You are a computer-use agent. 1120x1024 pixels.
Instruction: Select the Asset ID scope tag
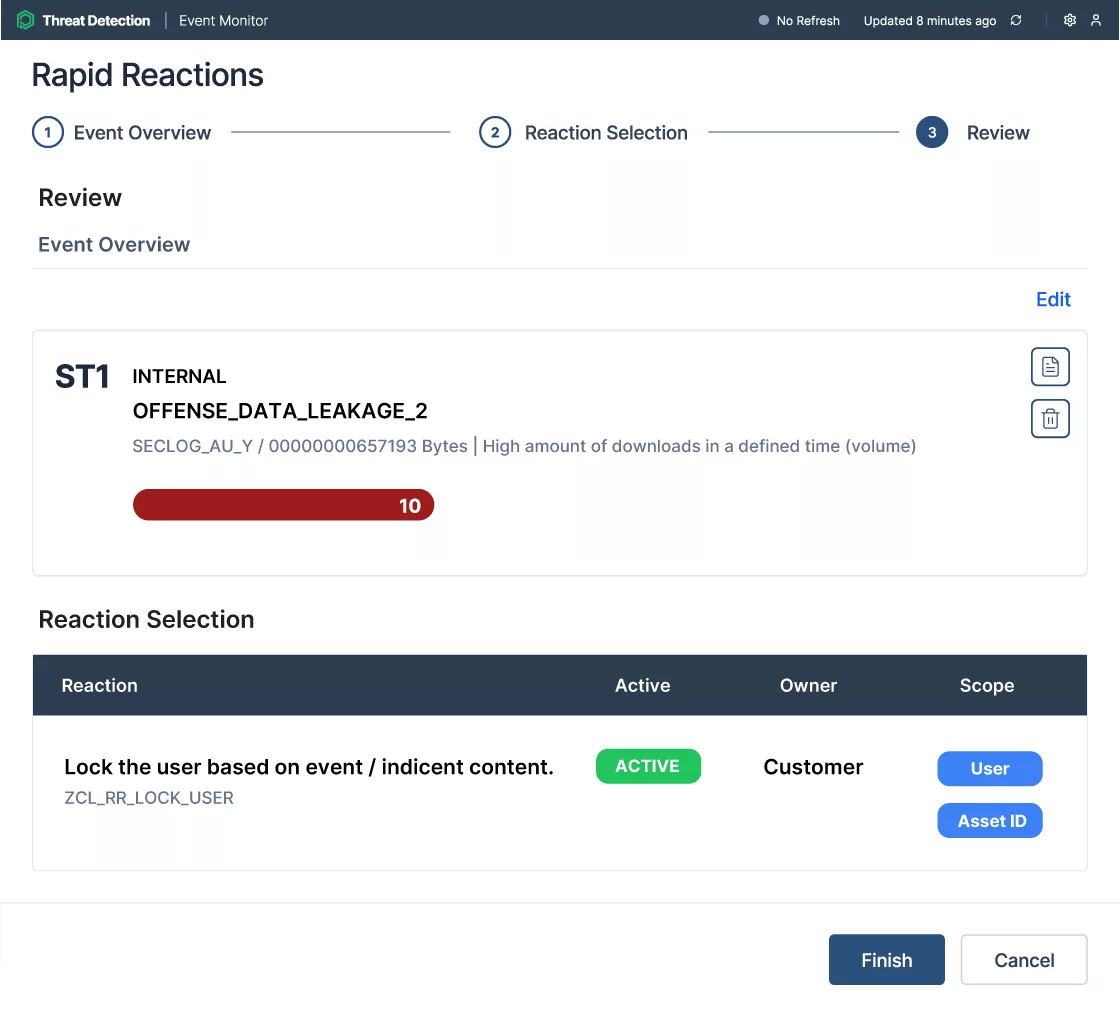tap(989, 821)
